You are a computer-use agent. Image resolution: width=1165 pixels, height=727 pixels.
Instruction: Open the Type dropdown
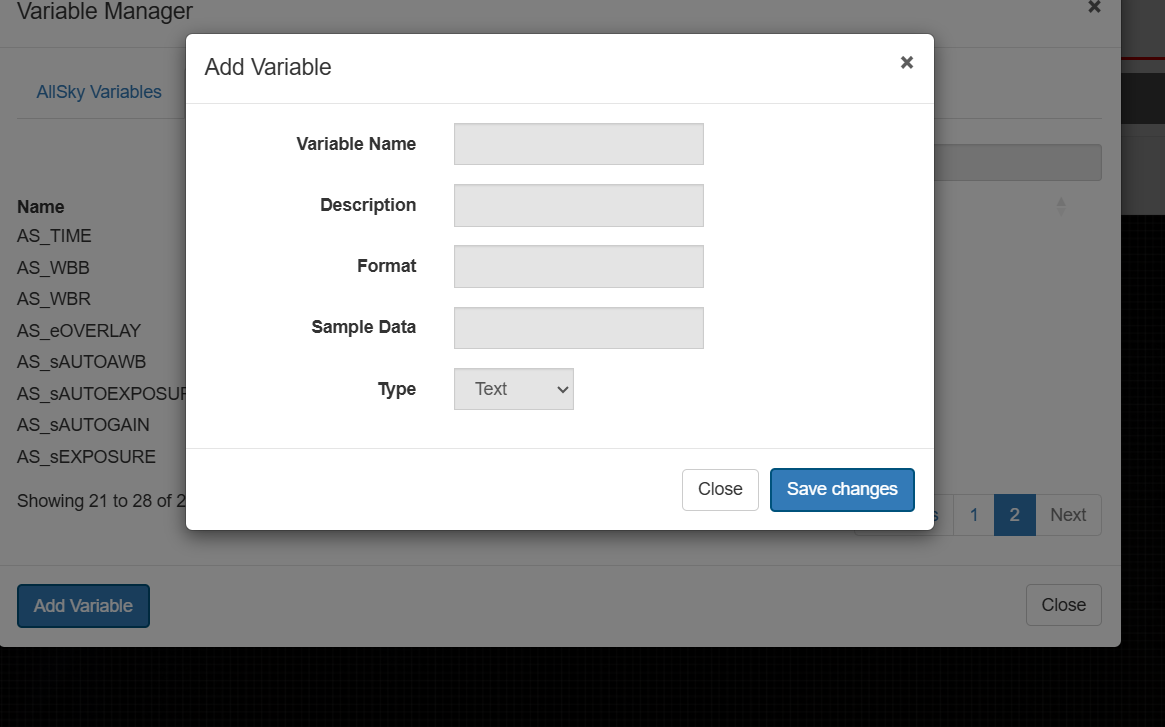[513, 389]
